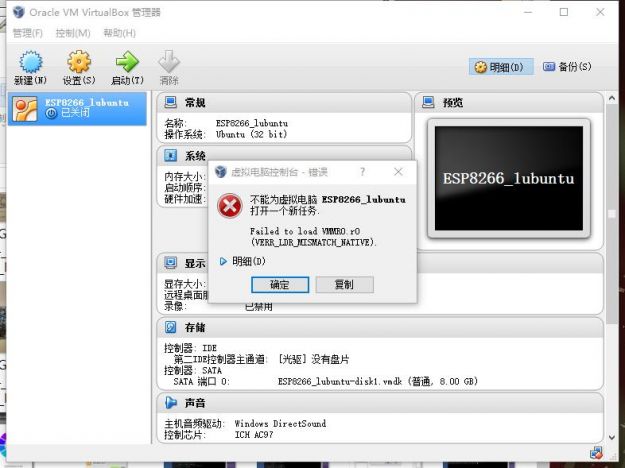Select the ESP8266_lubuntu 已关闭 list entry

pyautogui.click(x=77, y=109)
